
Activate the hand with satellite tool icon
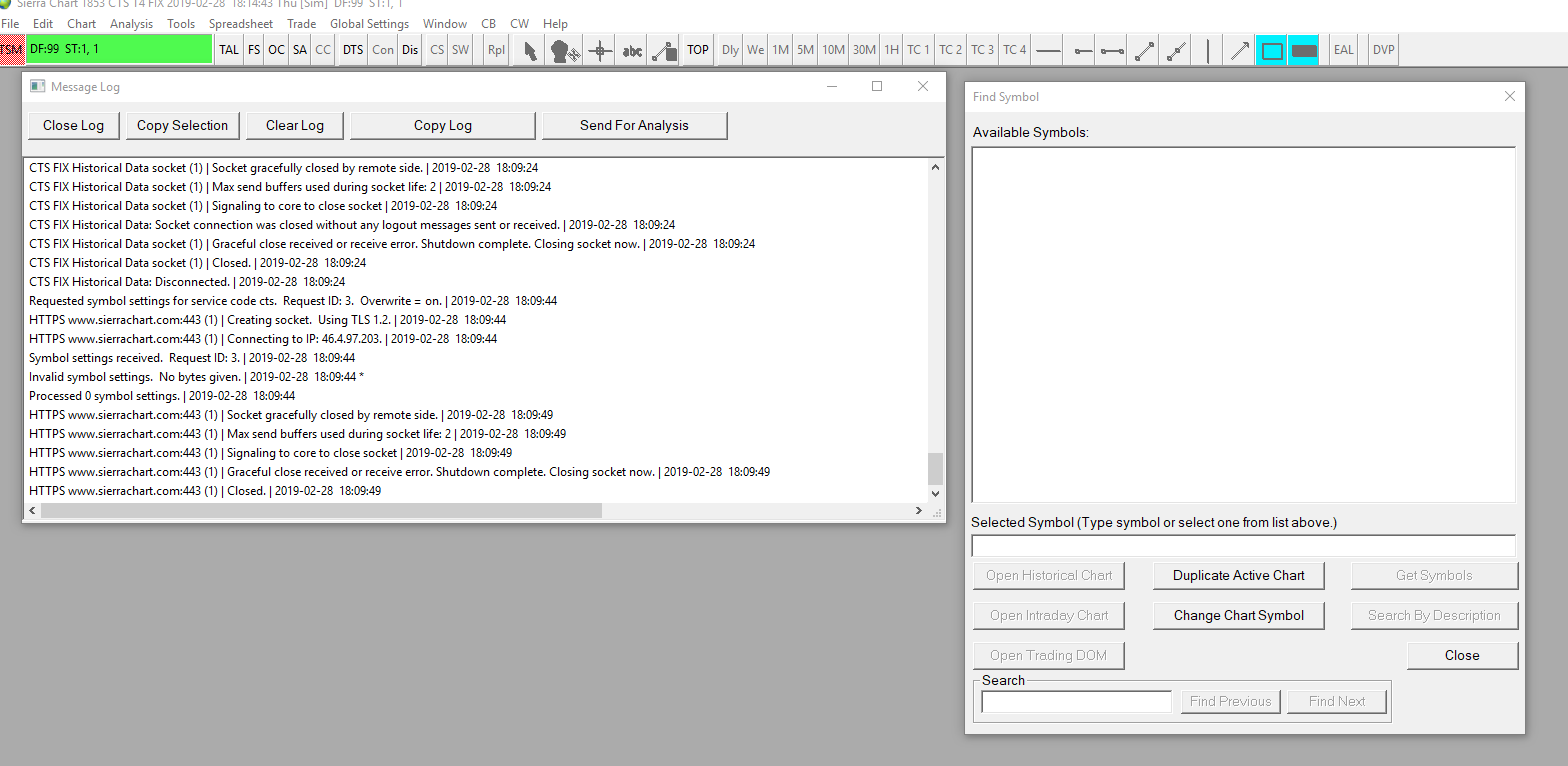565,50
